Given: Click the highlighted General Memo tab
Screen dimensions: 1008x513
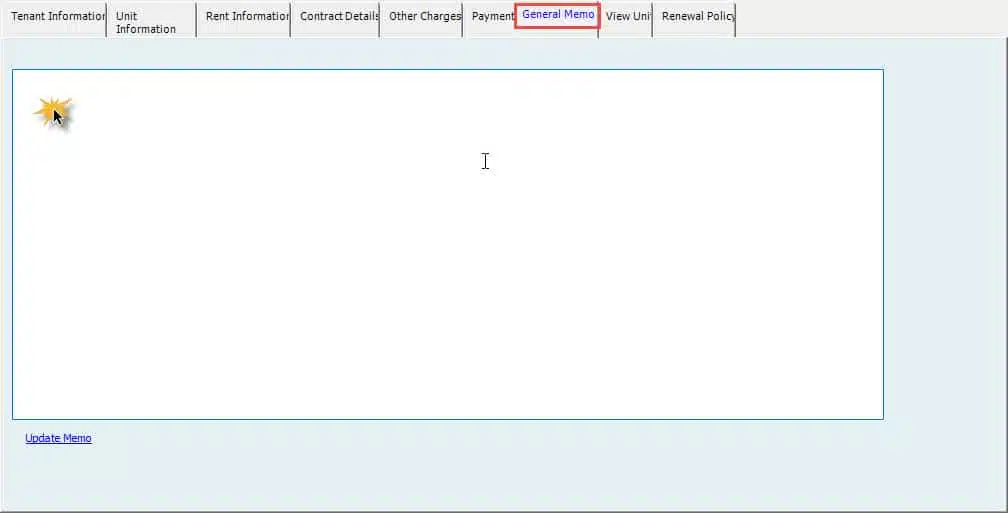Looking at the screenshot, I should (x=557, y=16).
